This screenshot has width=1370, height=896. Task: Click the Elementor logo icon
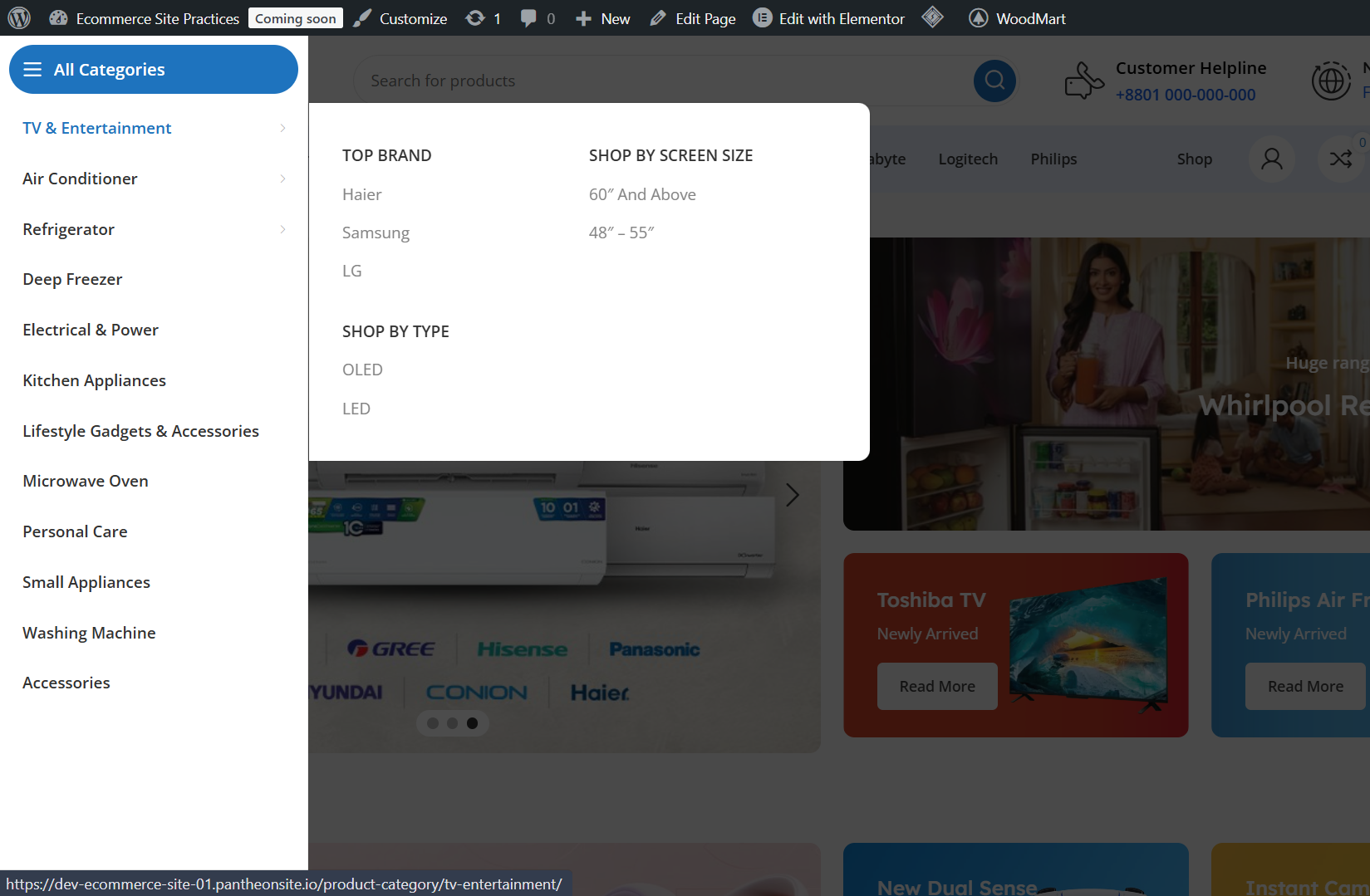click(762, 18)
